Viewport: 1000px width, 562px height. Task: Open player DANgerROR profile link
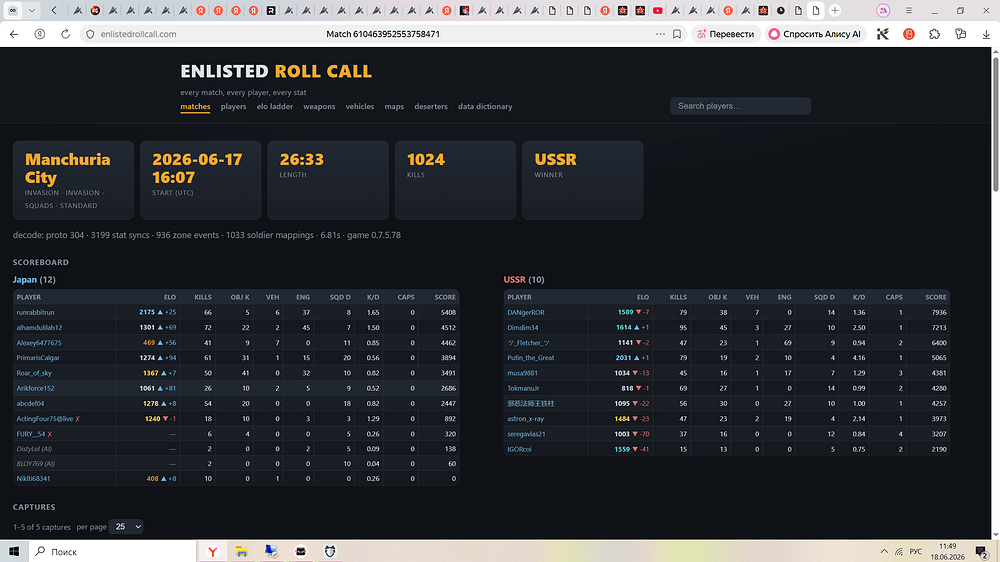[x=526, y=313]
